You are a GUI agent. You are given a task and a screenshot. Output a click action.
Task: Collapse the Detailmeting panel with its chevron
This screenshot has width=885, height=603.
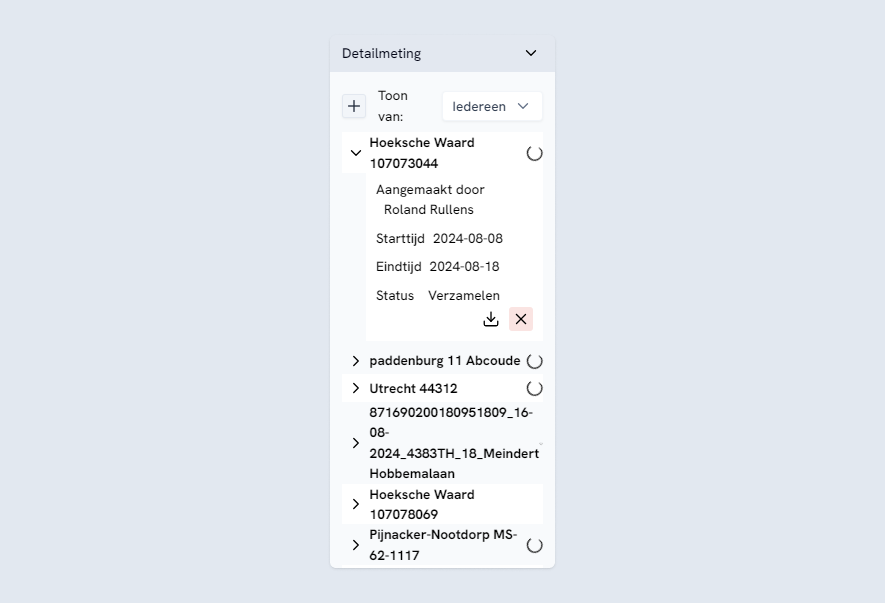pyautogui.click(x=531, y=53)
